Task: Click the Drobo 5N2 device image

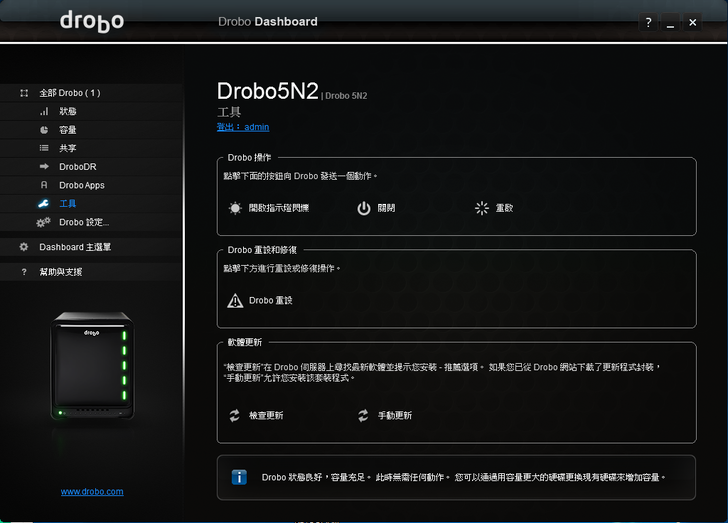Action: pos(92,366)
